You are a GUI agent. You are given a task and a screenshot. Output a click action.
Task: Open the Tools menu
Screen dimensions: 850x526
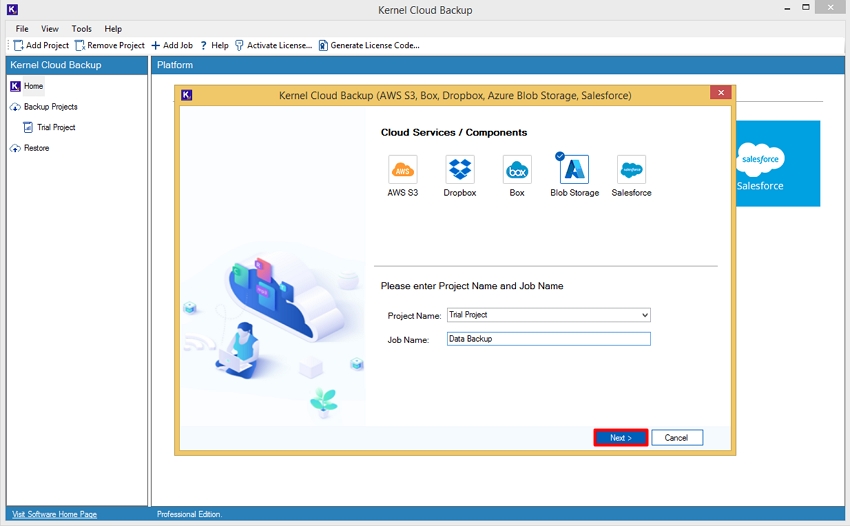click(82, 29)
